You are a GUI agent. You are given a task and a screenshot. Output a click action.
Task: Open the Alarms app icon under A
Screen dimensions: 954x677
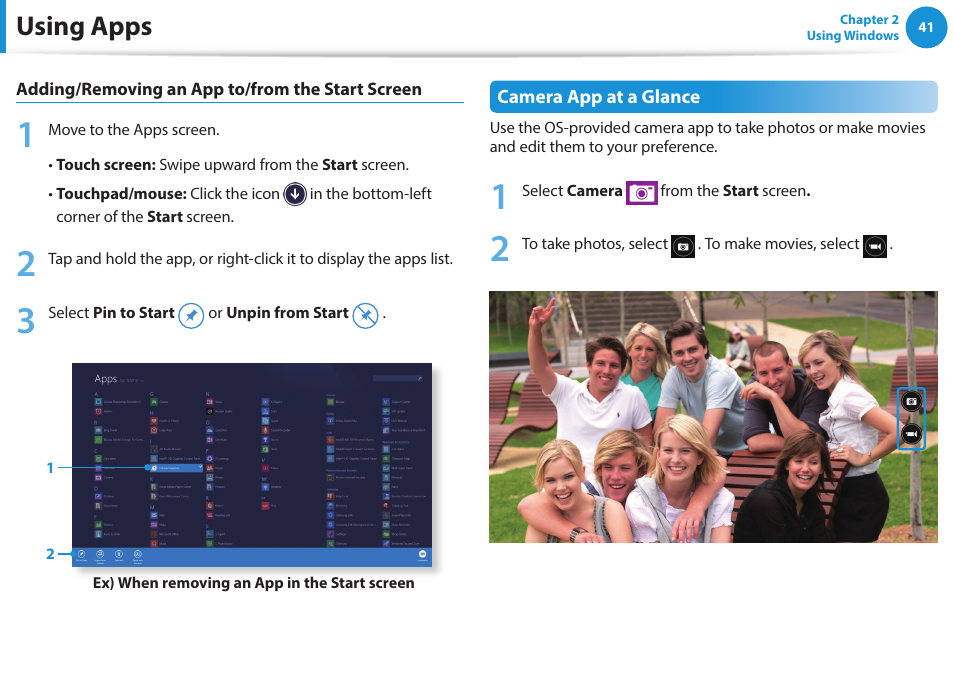pos(98,411)
